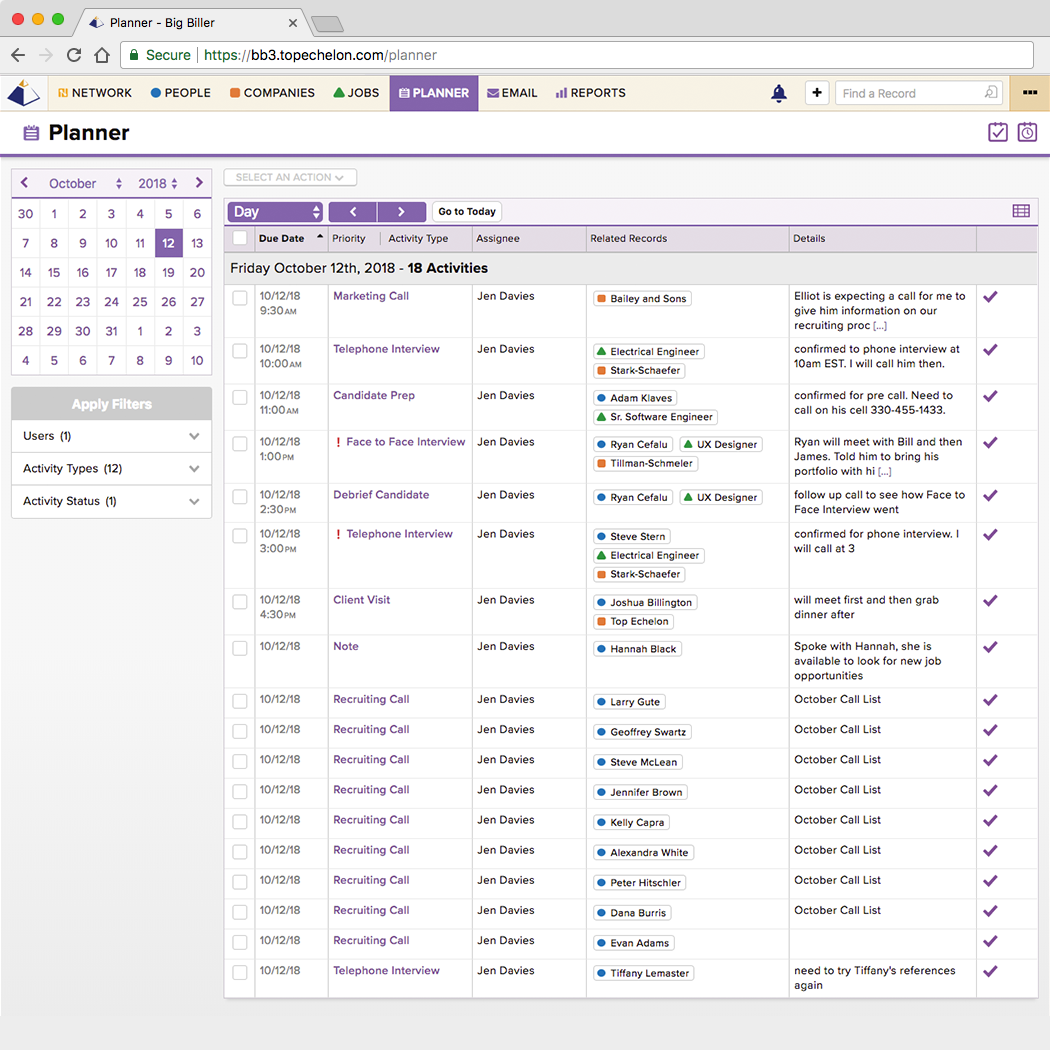
Task: Go to next day arrow button
Action: 401,212
